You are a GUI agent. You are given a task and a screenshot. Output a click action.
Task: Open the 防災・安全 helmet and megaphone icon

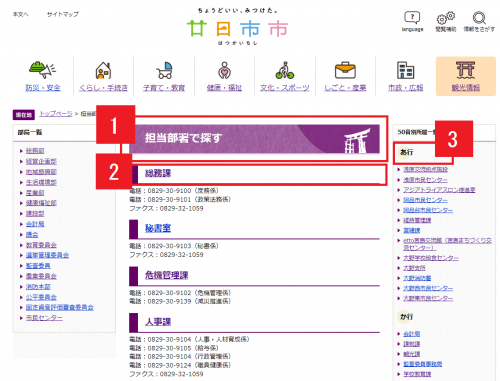point(43,69)
